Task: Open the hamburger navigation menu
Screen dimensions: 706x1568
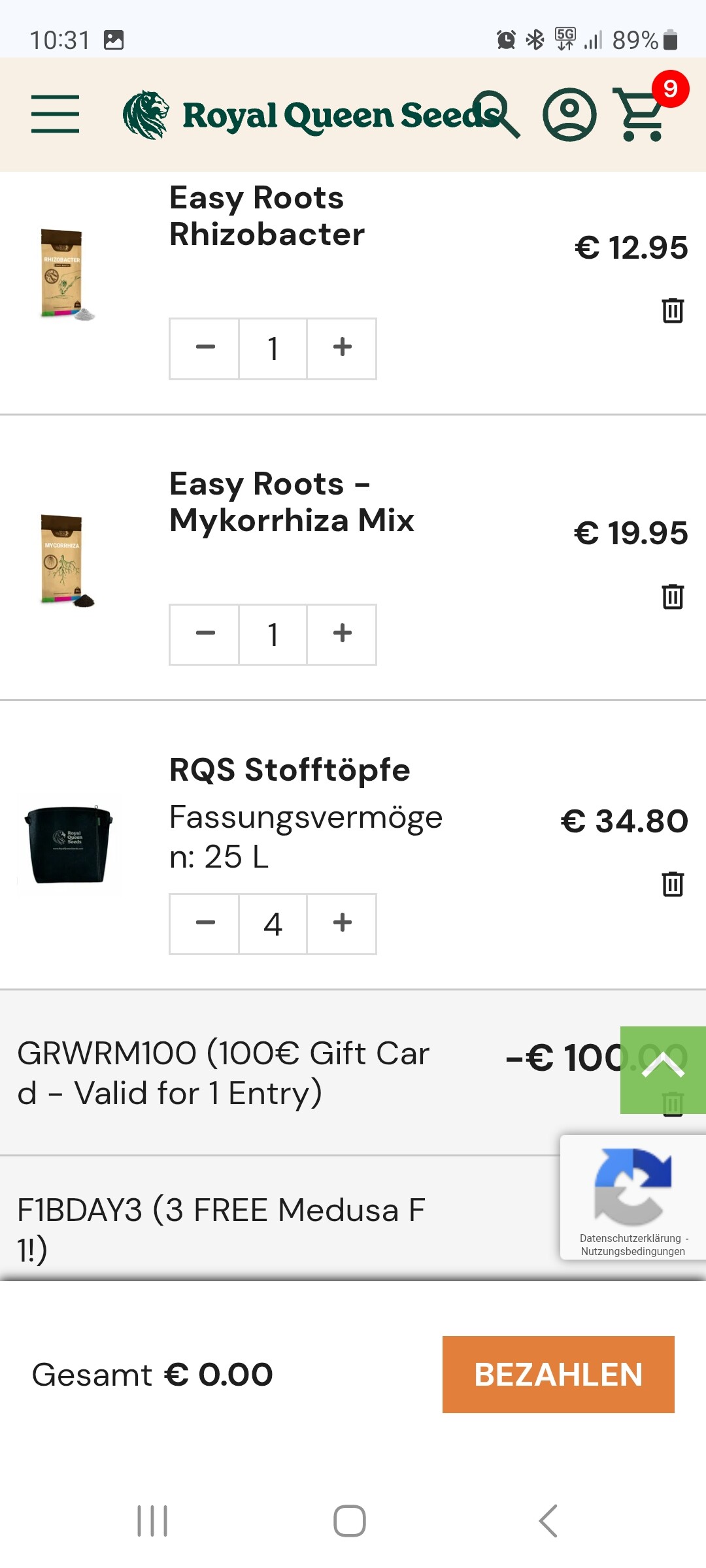Action: point(56,114)
